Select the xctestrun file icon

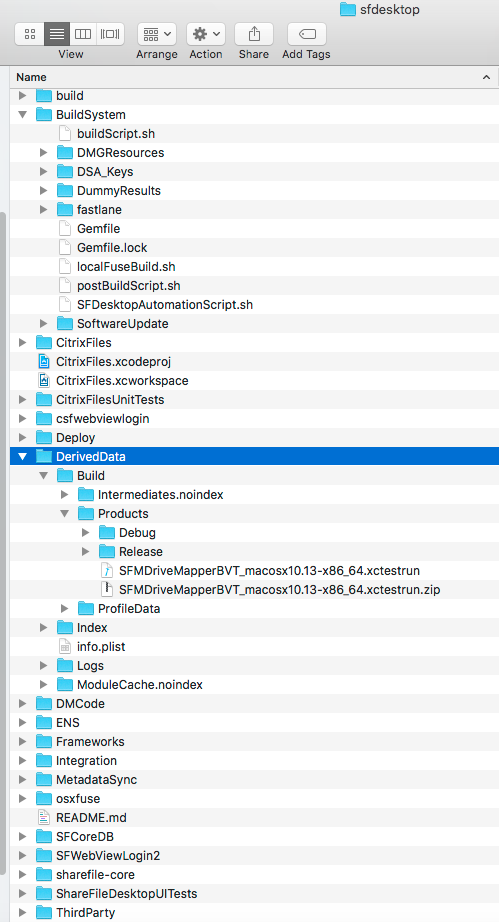pos(107,570)
